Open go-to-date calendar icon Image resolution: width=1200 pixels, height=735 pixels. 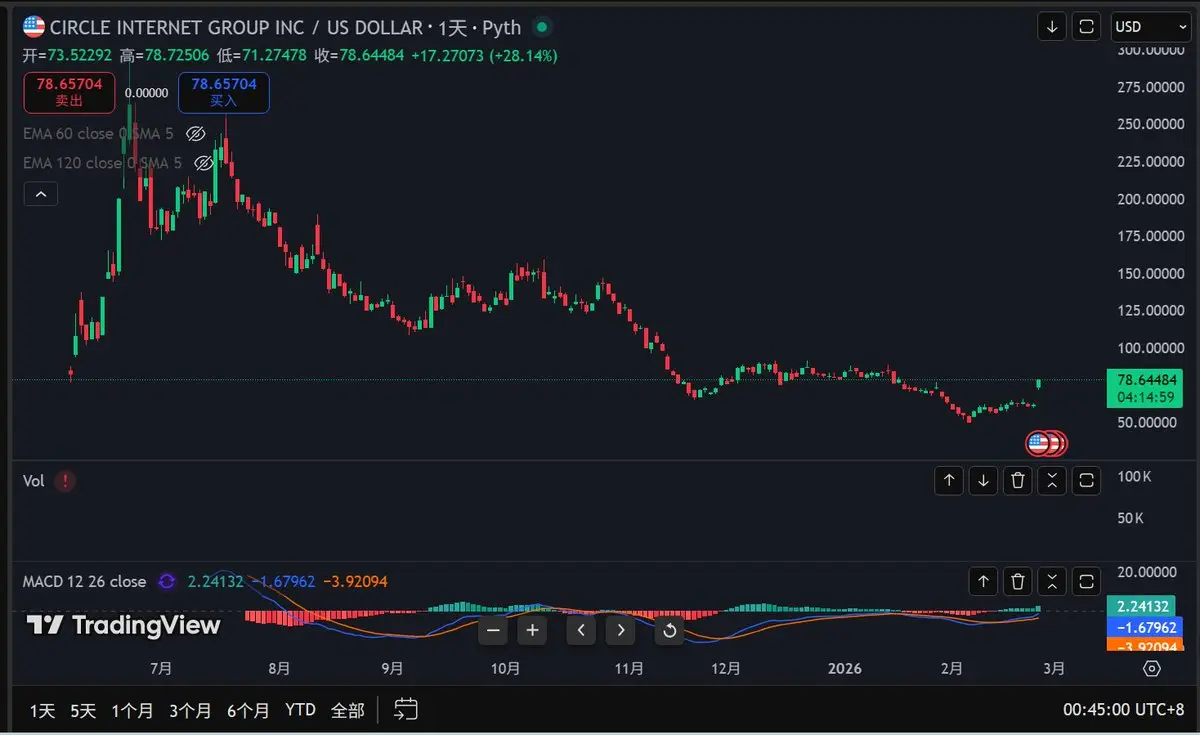click(x=405, y=710)
